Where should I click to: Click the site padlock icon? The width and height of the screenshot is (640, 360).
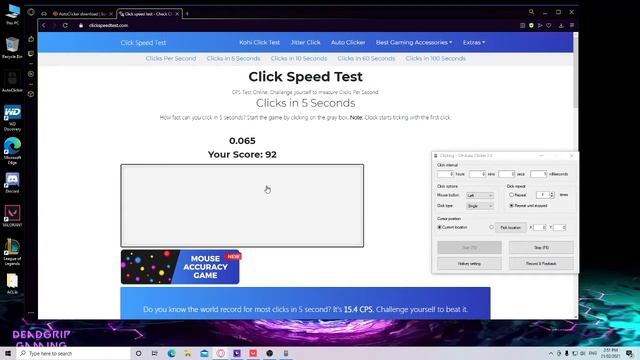point(81,25)
